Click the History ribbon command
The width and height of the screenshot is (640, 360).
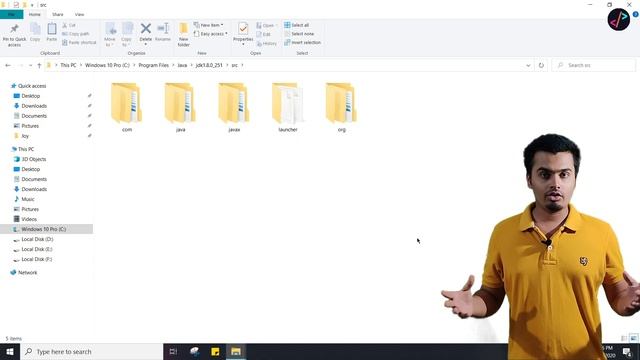click(267, 43)
